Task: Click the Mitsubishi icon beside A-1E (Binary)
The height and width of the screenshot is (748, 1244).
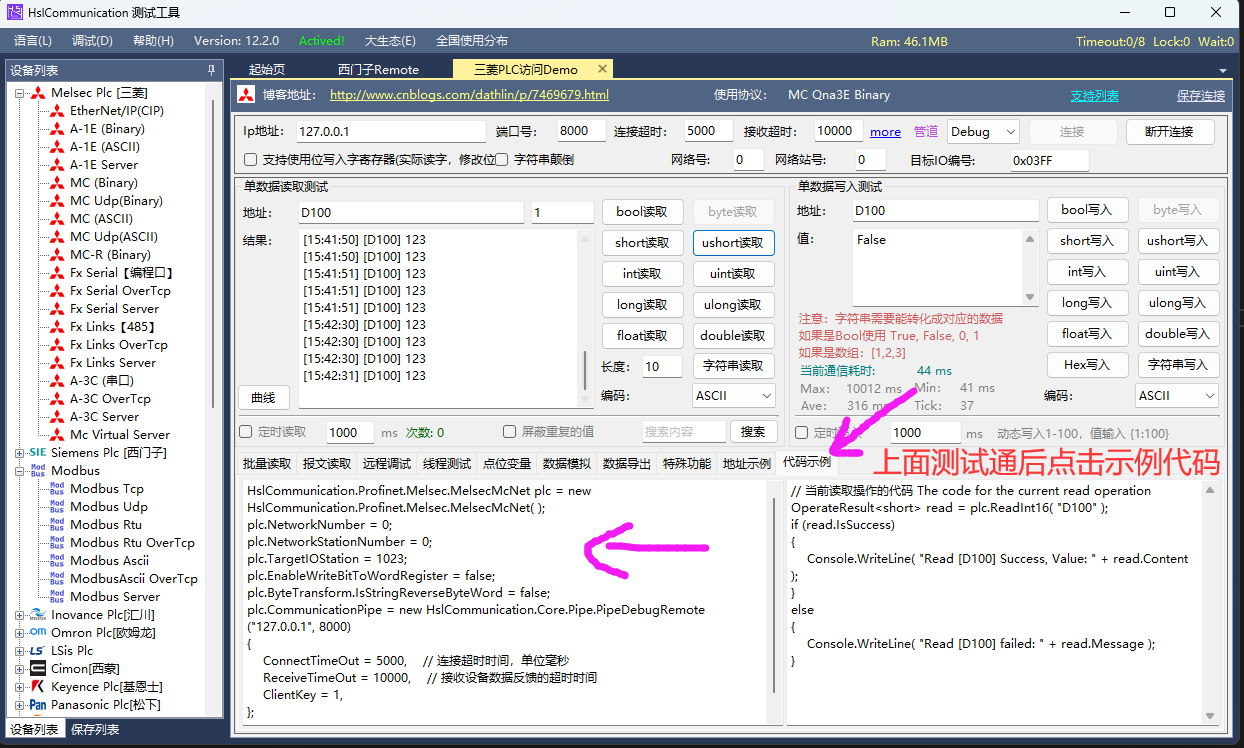Action: (57, 129)
